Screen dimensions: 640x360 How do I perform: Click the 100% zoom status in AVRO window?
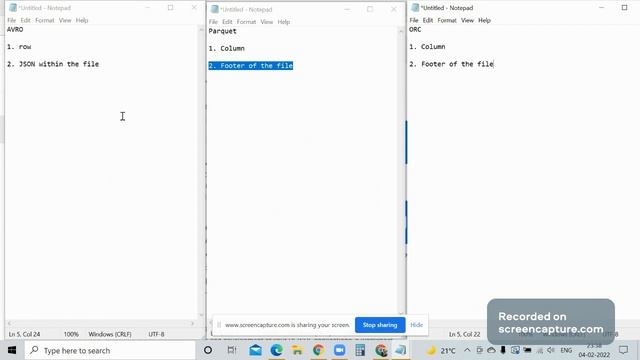[71, 334]
